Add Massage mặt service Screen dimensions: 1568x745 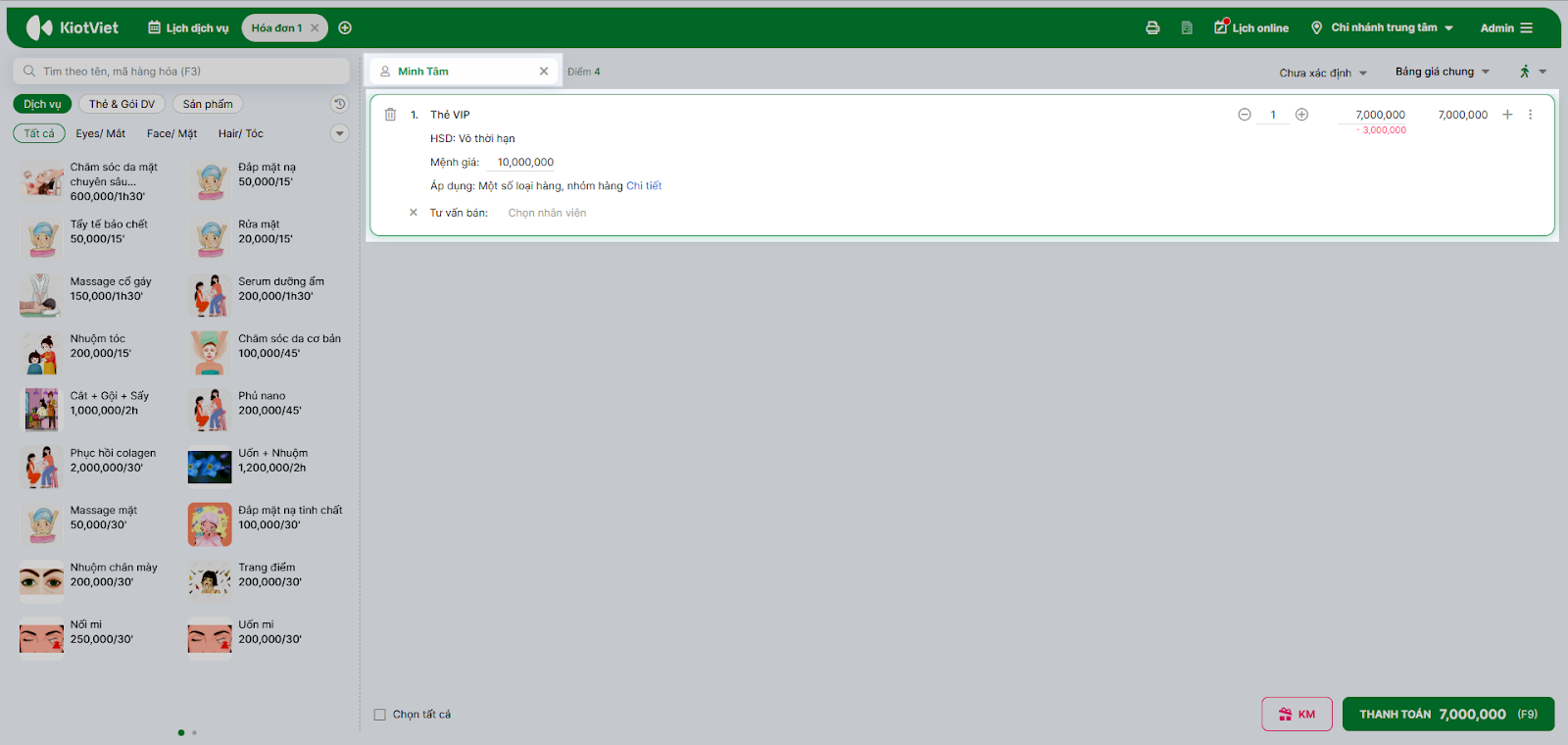pyautogui.click(x=96, y=524)
